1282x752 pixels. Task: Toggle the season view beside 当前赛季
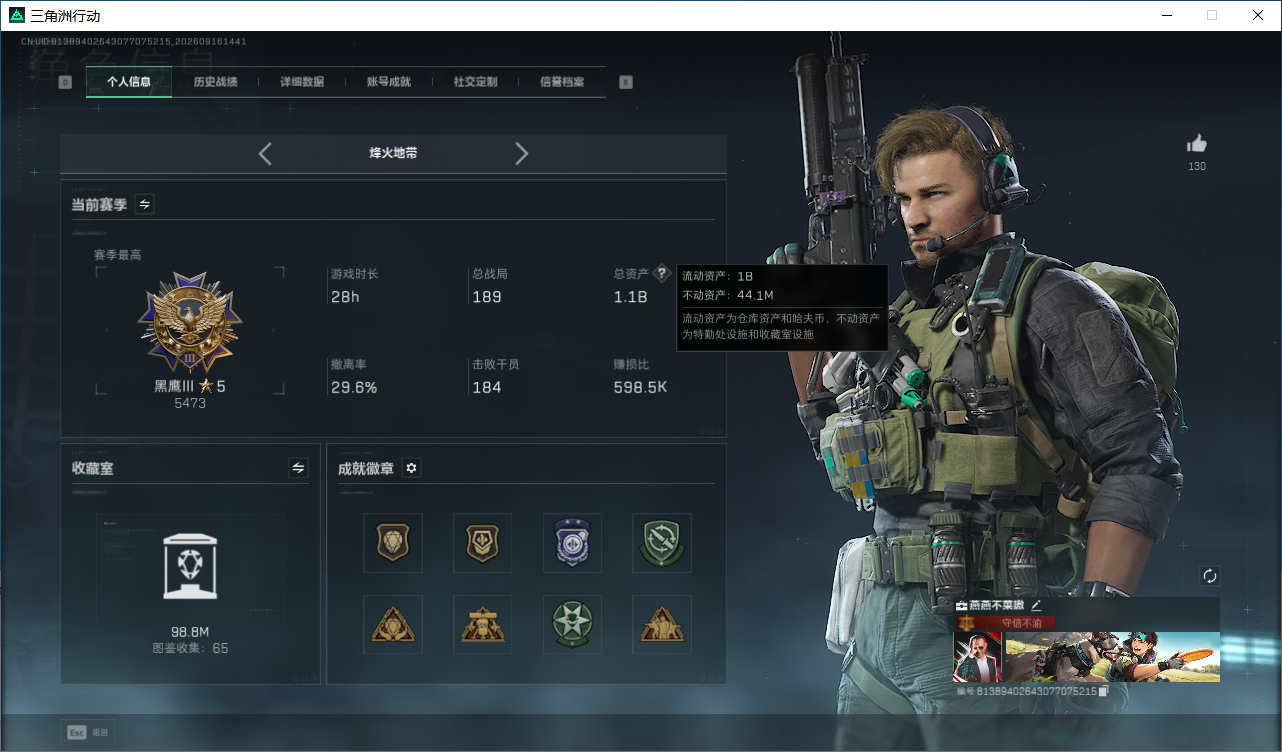(x=145, y=204)
